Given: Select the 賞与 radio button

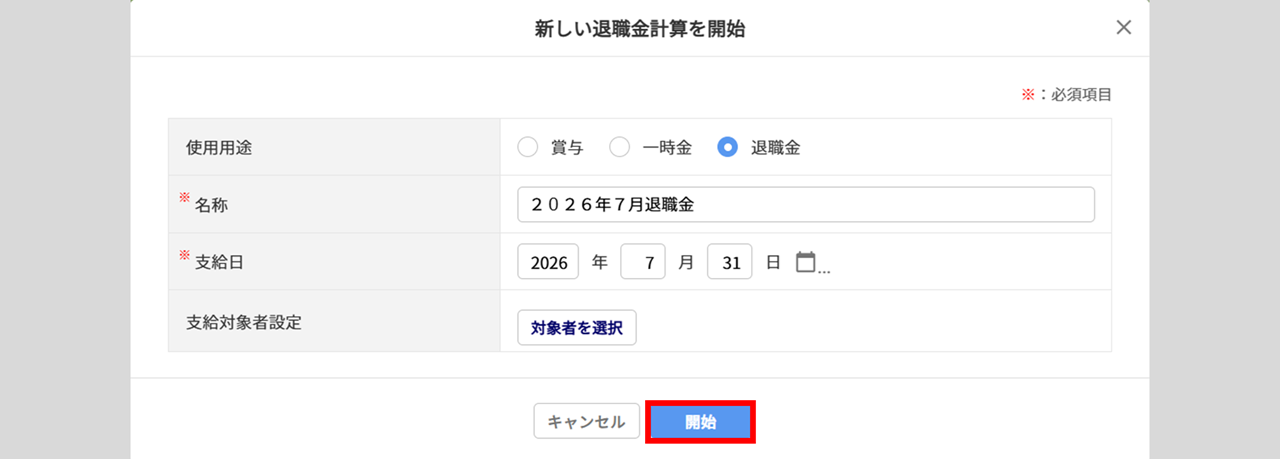Looking at the screenshot, I should [528, 147].
